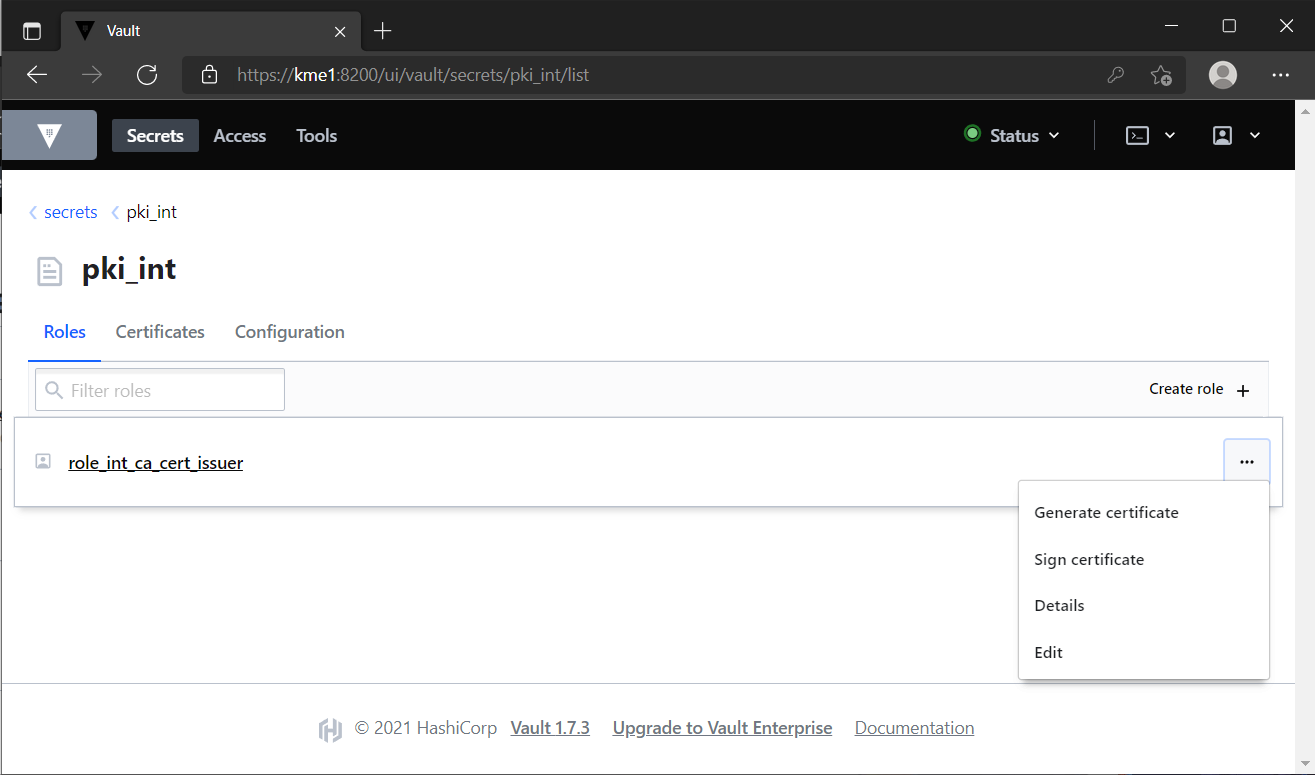
Task: Add page to favorites star icon
Action: pos(1161,75)
